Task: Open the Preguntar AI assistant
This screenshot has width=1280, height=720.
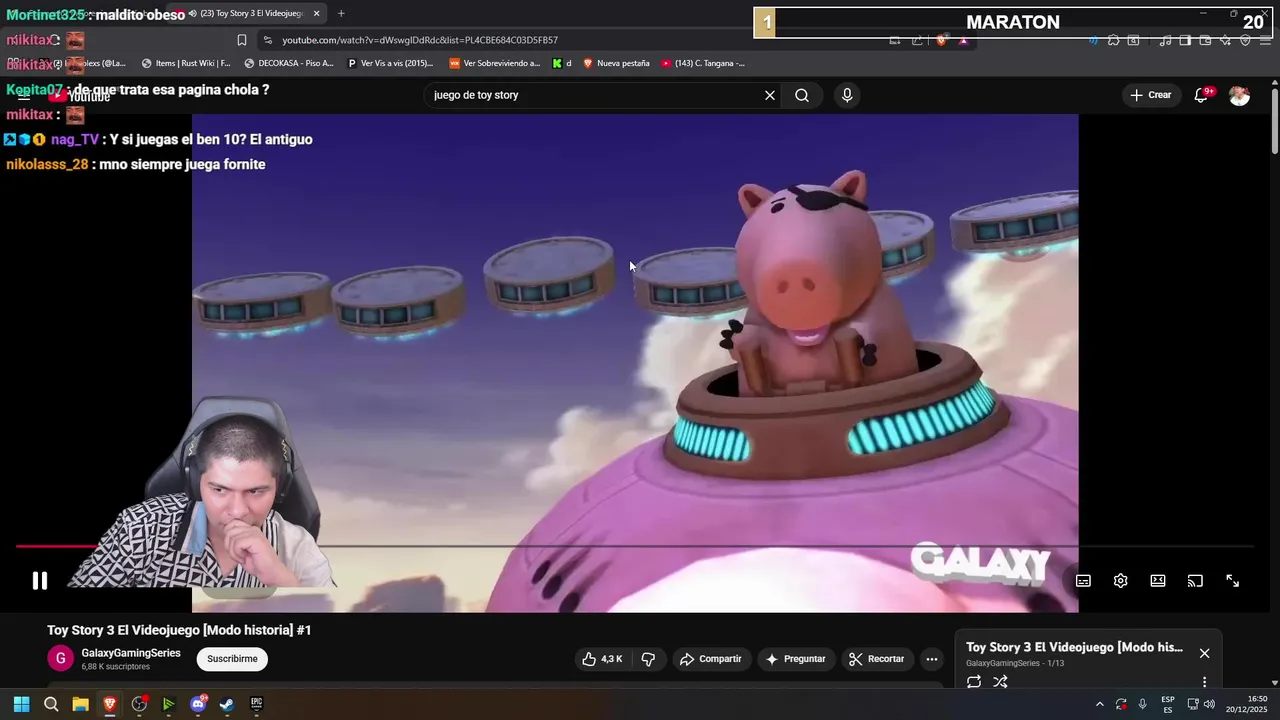Action: 796,659
